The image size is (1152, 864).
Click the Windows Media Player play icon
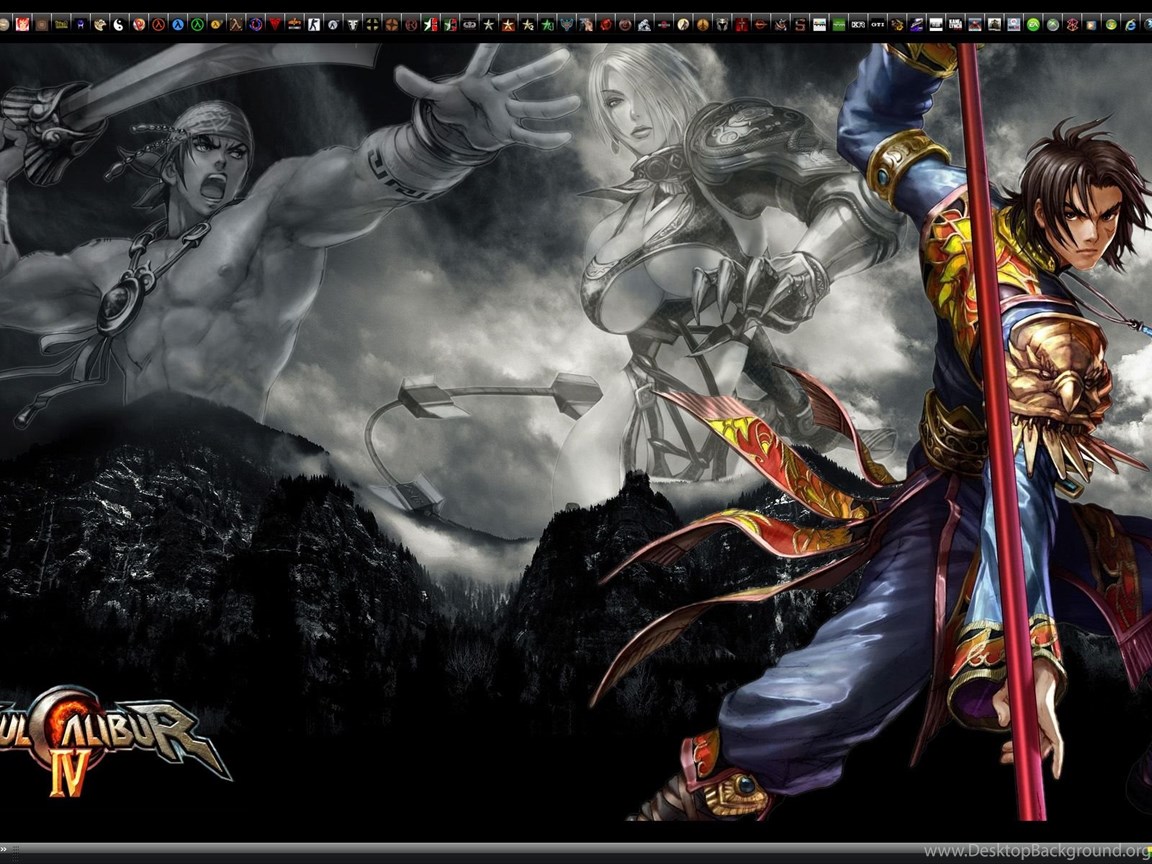pos(1091,25)
